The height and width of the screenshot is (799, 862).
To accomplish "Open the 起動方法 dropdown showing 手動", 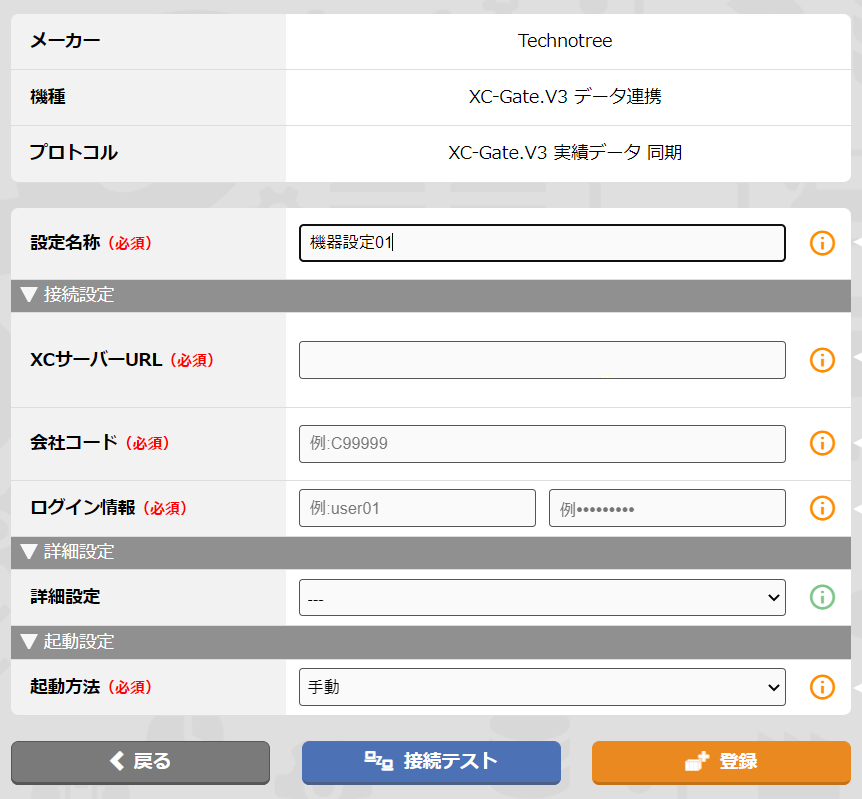I will (x=542, y=687).
